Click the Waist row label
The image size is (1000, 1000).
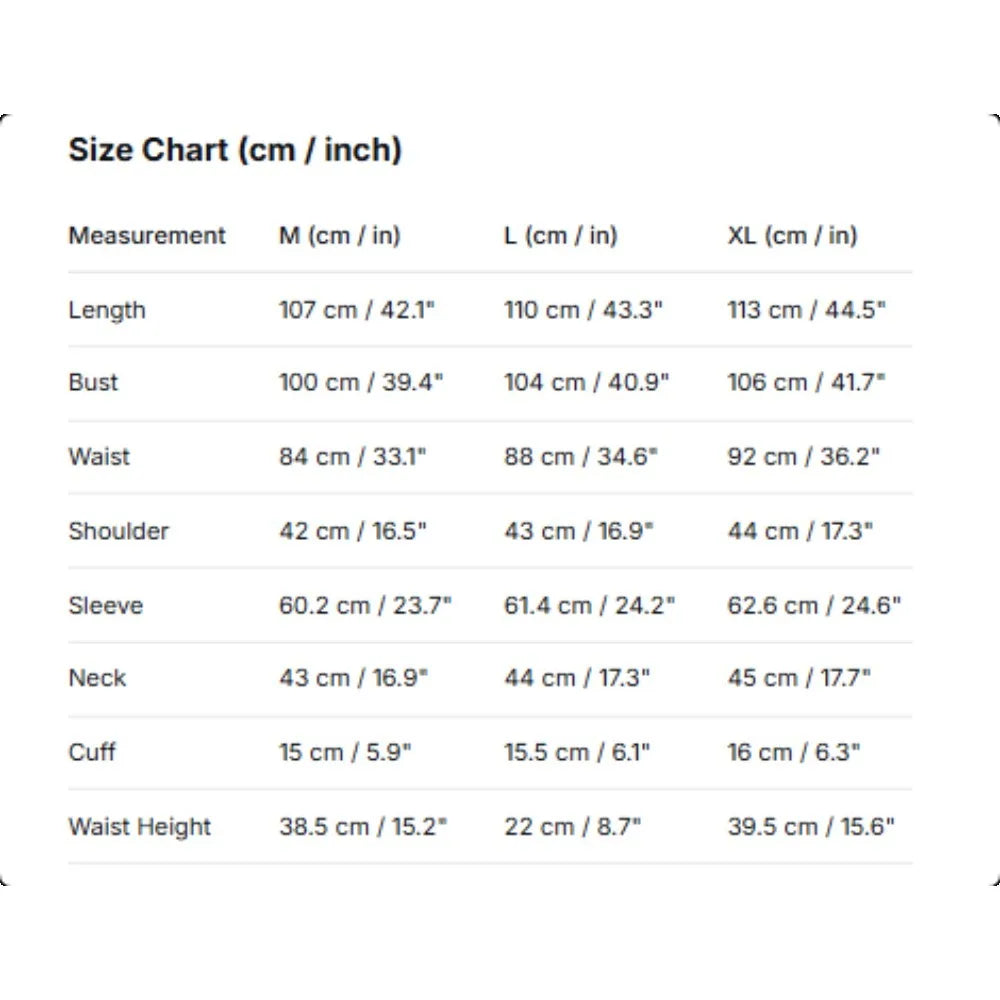pyautogui.click(x=99, y=457)
